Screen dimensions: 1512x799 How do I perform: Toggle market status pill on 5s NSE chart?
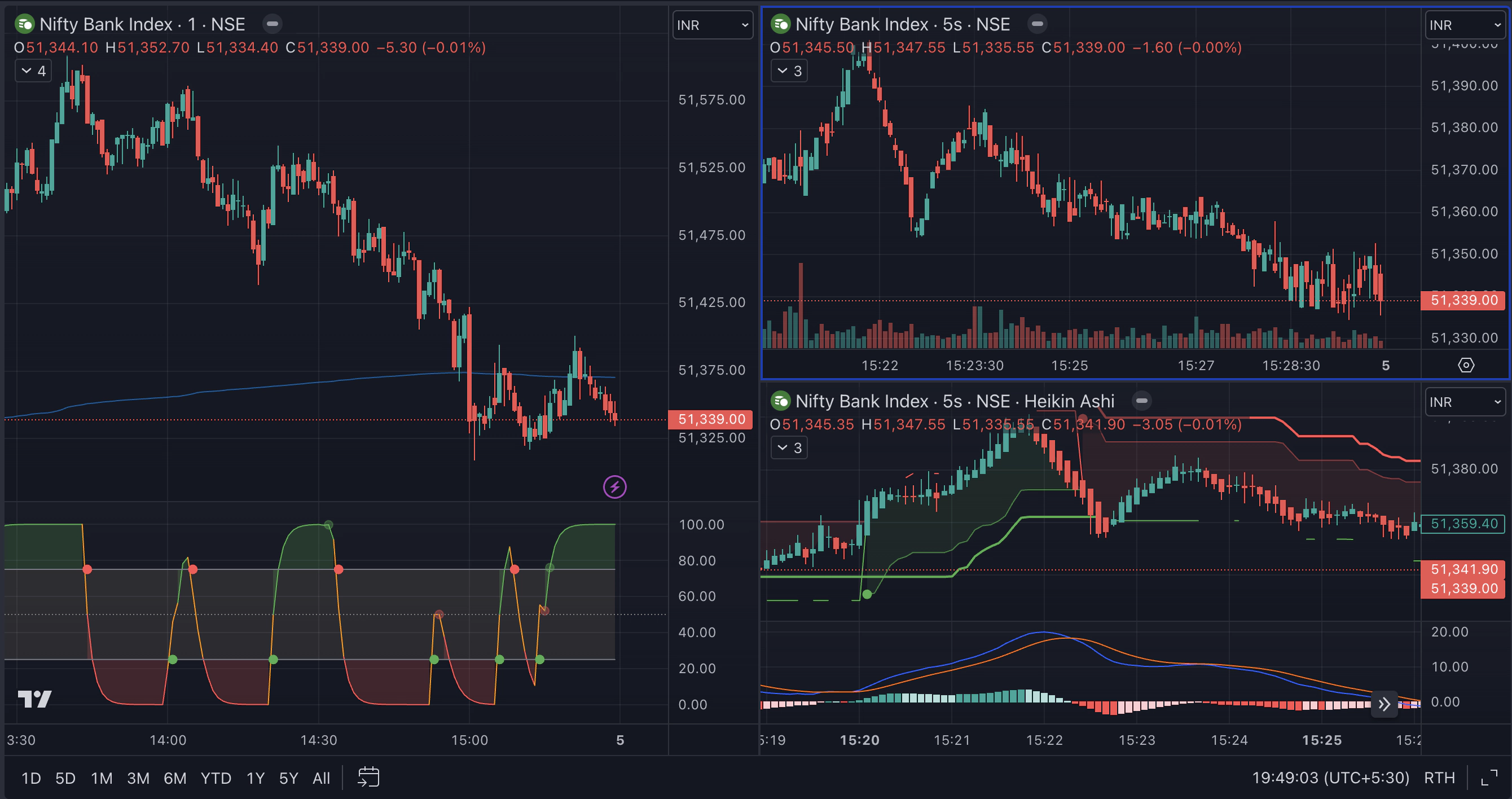1037,24
